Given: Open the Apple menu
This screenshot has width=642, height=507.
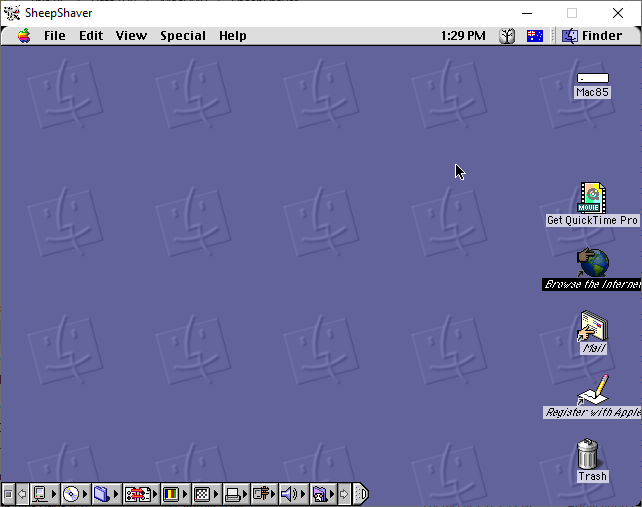Looking at the screenshot, I should [24, 36].
